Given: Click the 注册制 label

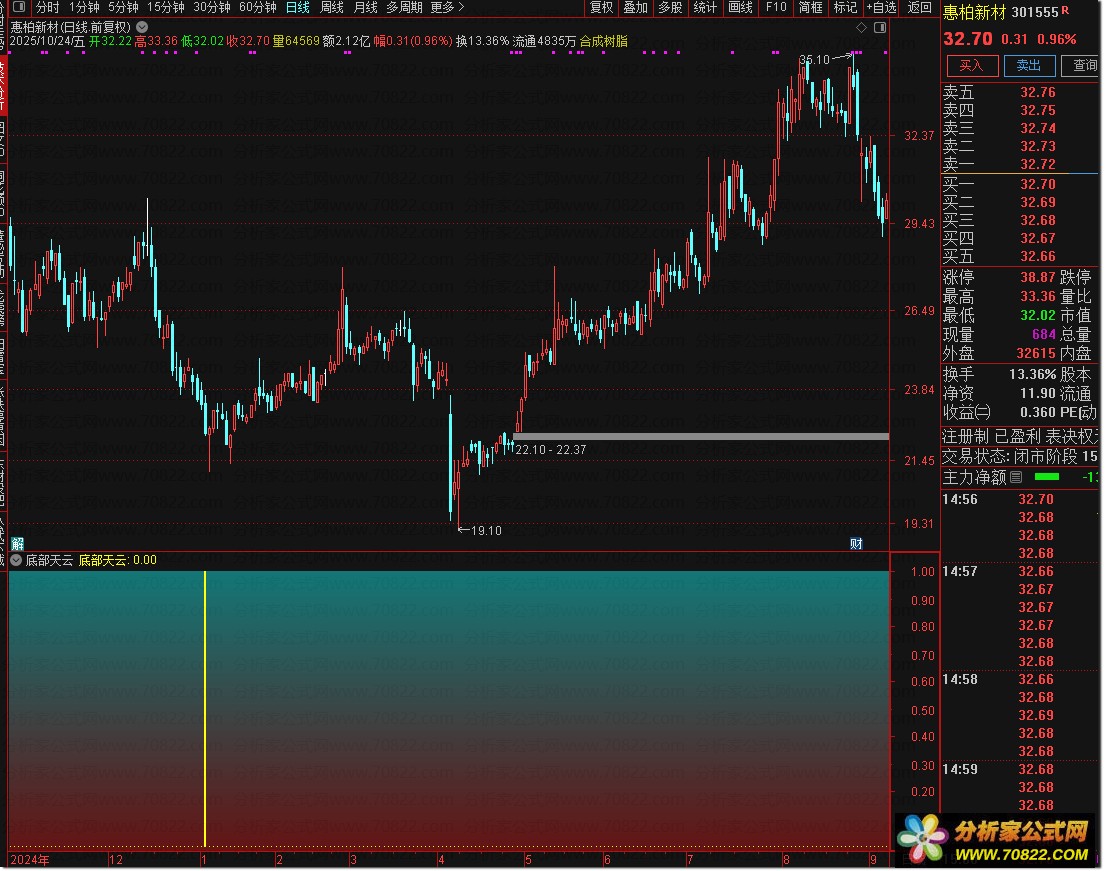Looking at the screenshot, I should [x=965, y=436].
